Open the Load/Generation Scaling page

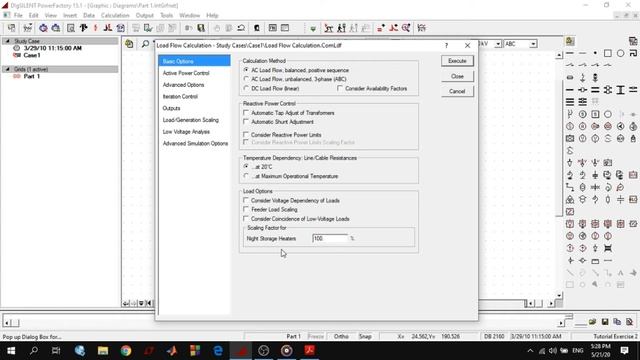(191, 120)
